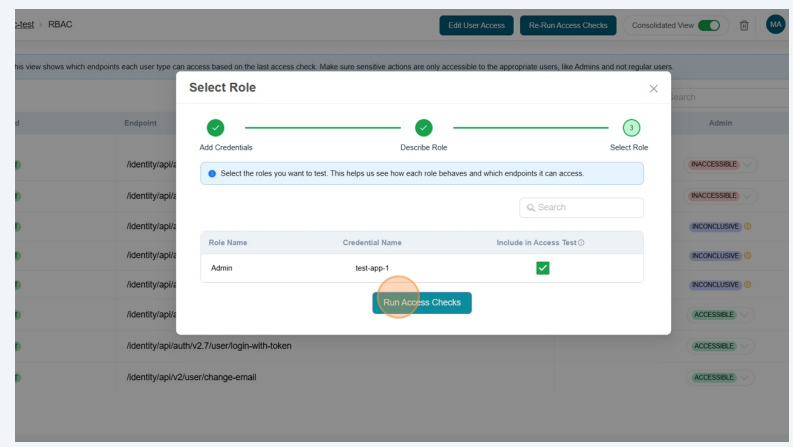Click the Add Credentials step checkmark icon
The image size is (793, 447).
(214, 127)
